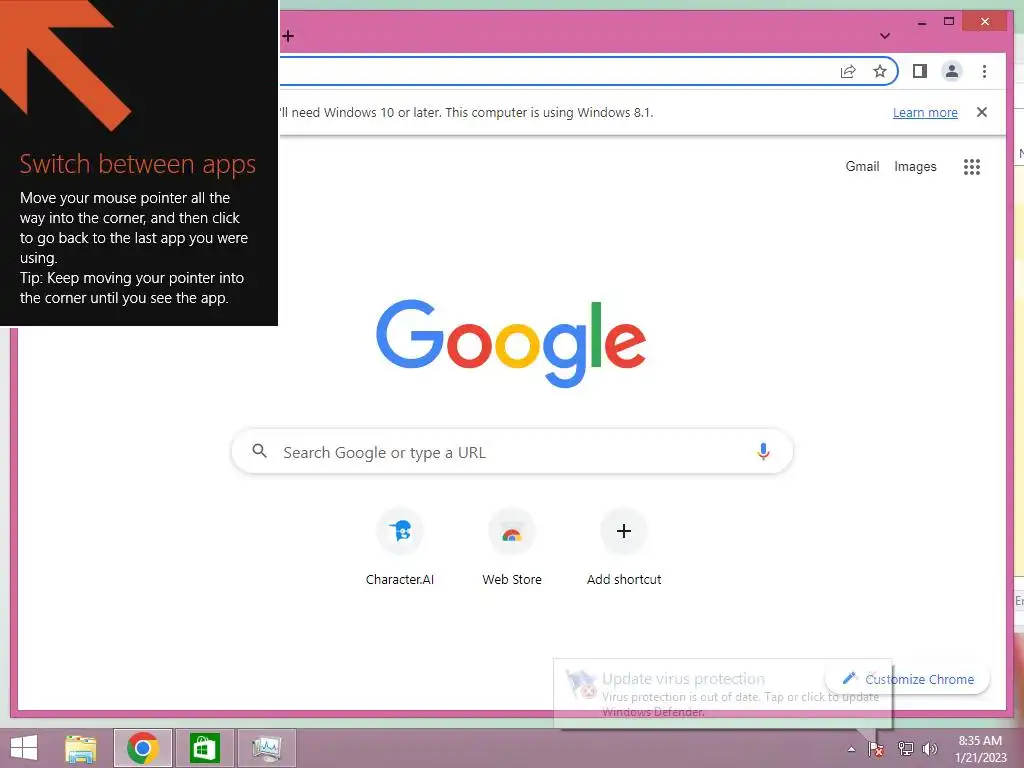
Task: Dismiss the Windows 8.1 warning infobar
Action: 982,112
